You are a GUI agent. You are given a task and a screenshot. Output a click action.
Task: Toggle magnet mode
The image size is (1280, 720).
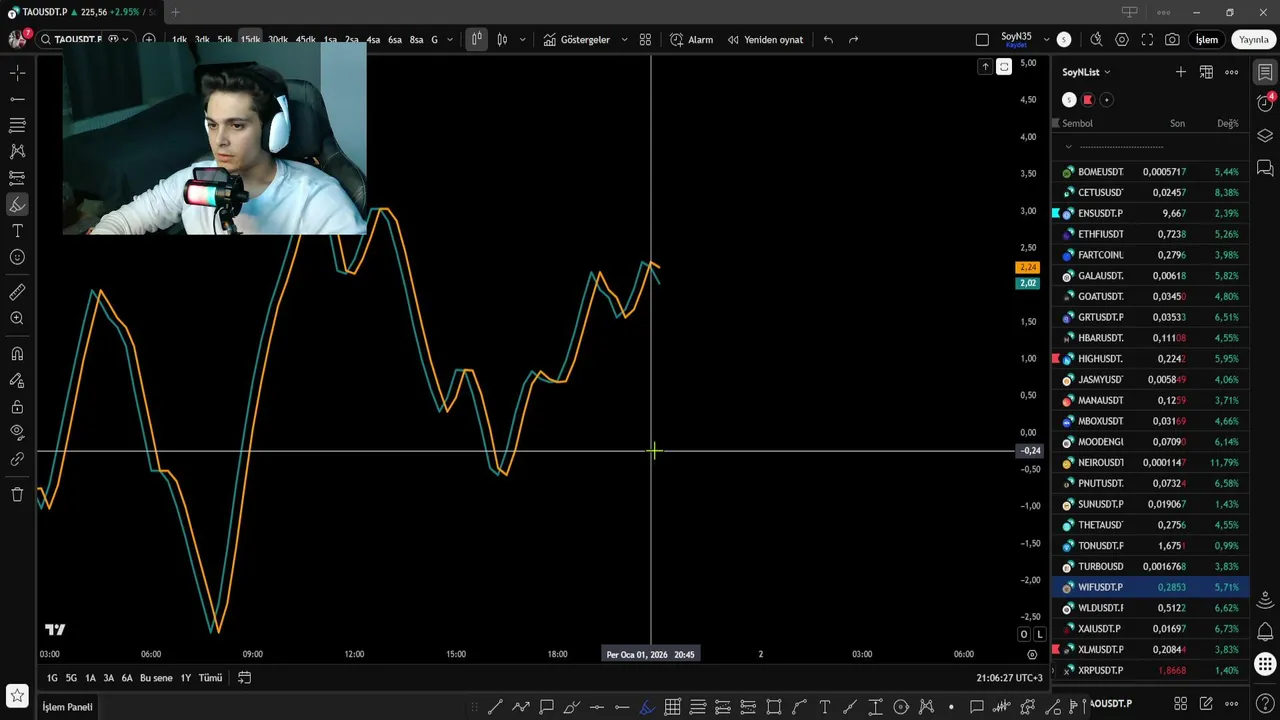pos(17,354)
